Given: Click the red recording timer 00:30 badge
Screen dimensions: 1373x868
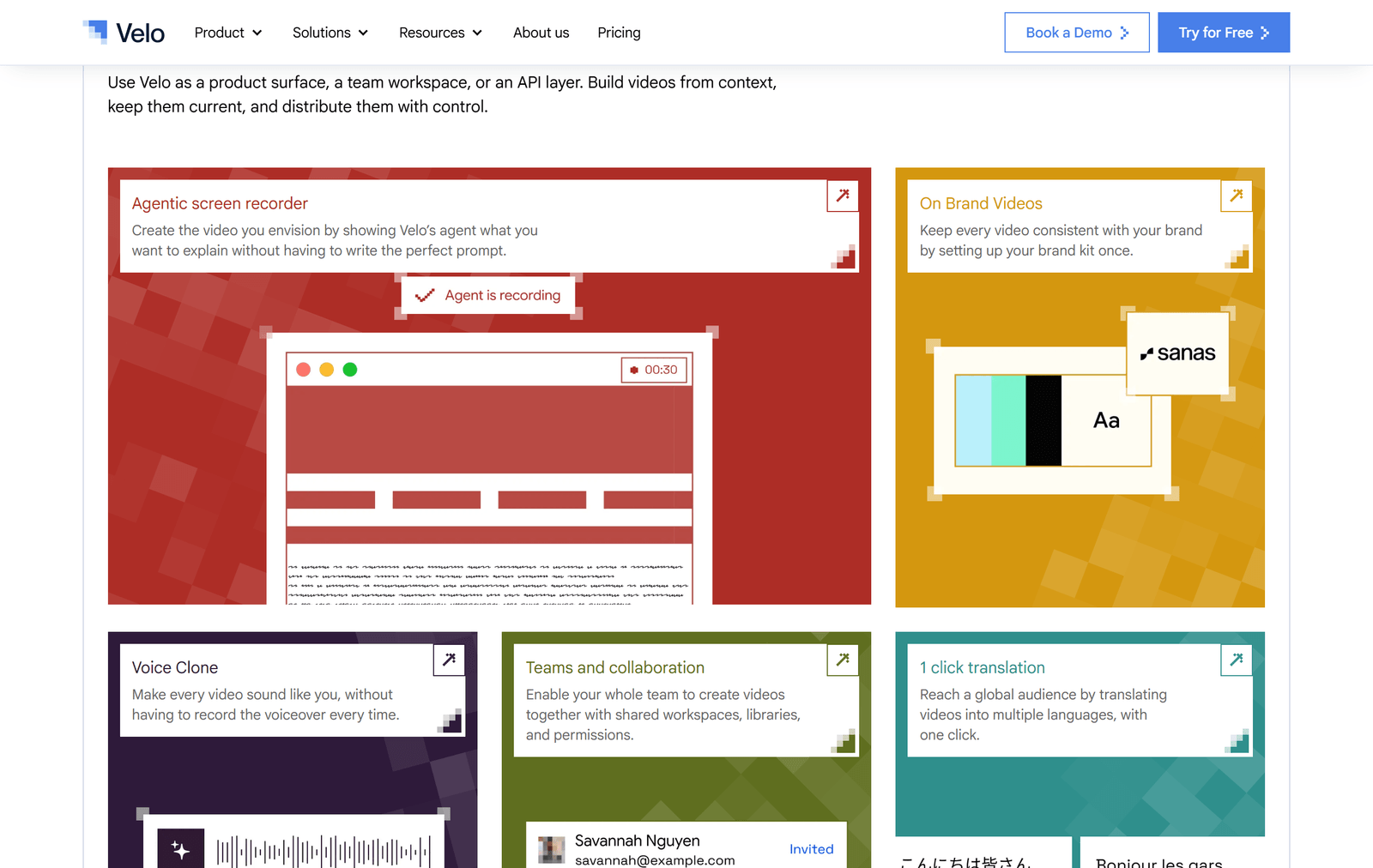Looking at the screenshot, I should coord(655,370).
